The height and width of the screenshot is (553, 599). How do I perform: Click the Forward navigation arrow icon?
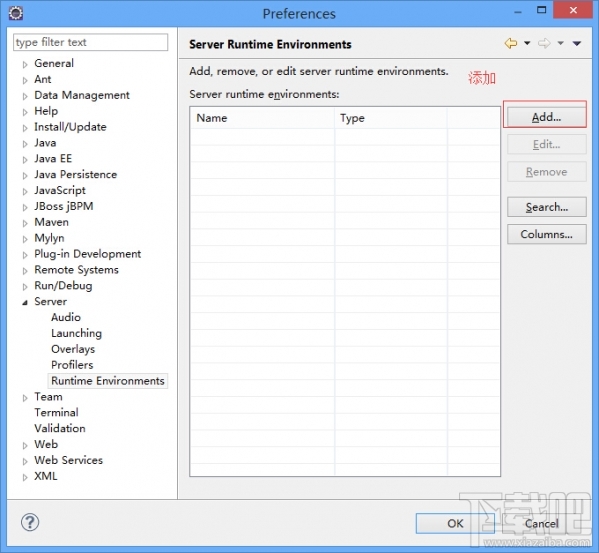pos(544,44)
